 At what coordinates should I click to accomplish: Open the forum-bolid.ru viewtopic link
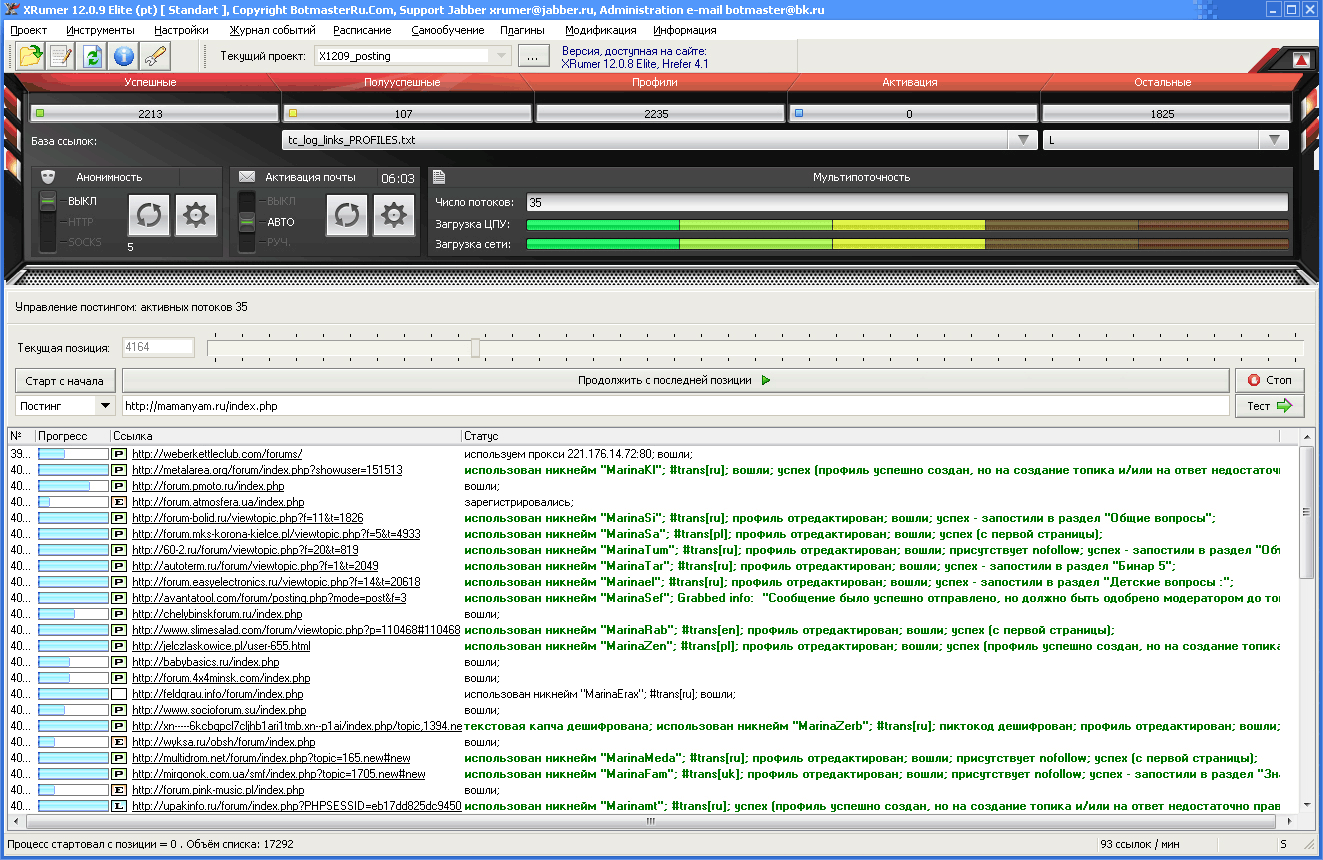coord(247,518)
